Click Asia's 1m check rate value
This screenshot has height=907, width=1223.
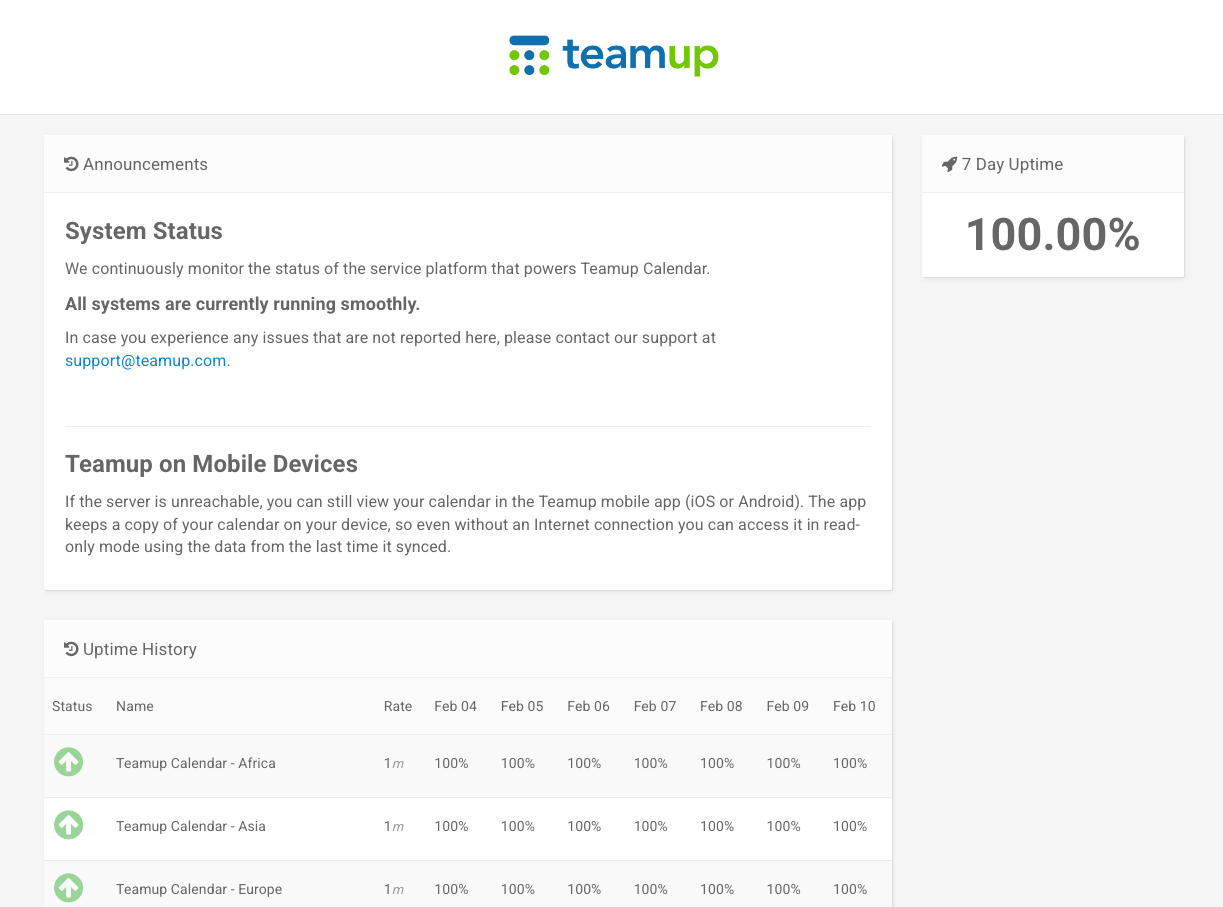[x=393, y=826]
